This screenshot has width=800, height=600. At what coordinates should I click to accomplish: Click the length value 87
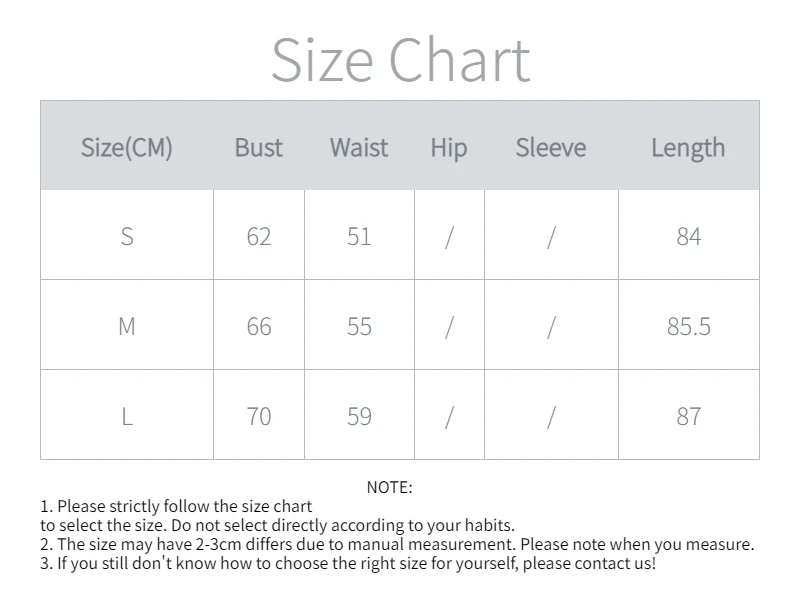[689, 417]
